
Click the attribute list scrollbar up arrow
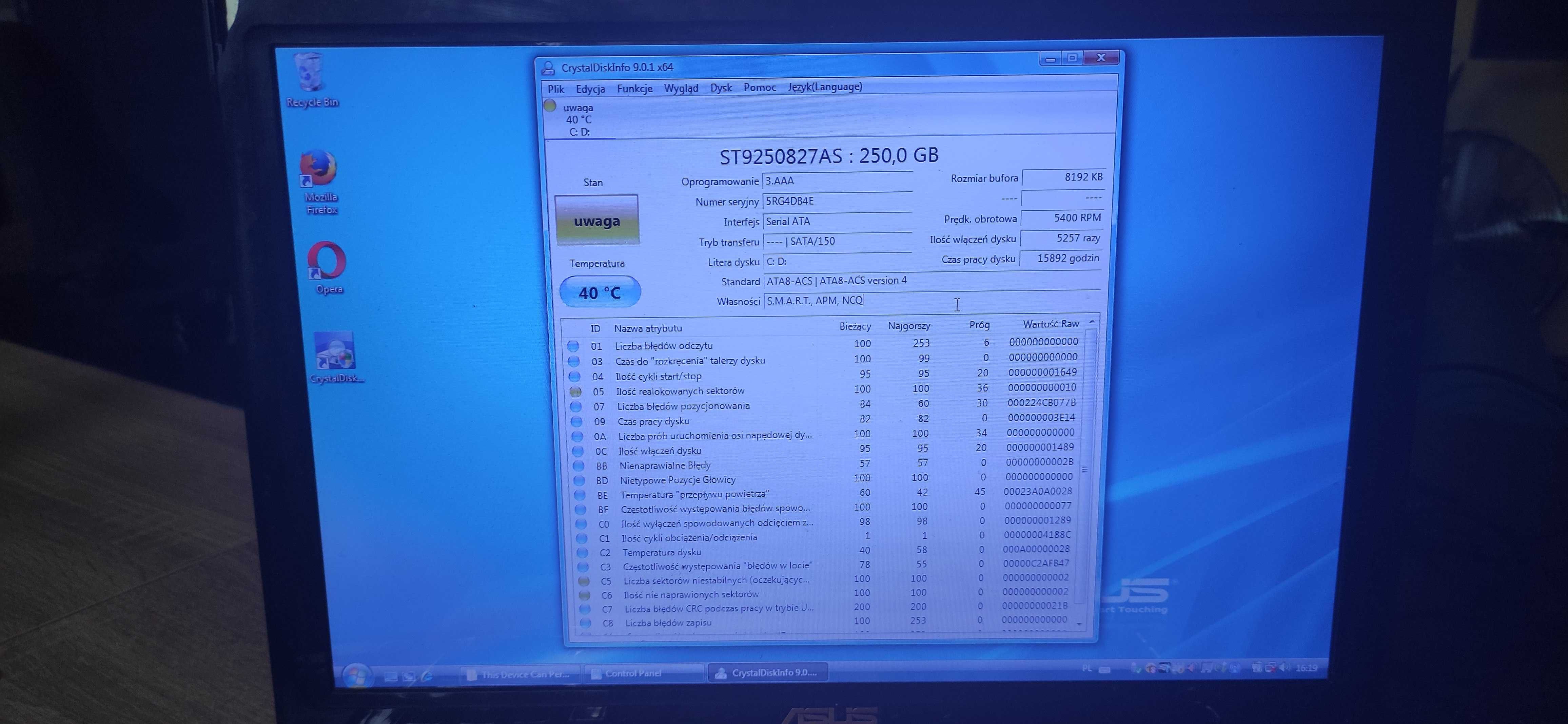(1092, 321)
